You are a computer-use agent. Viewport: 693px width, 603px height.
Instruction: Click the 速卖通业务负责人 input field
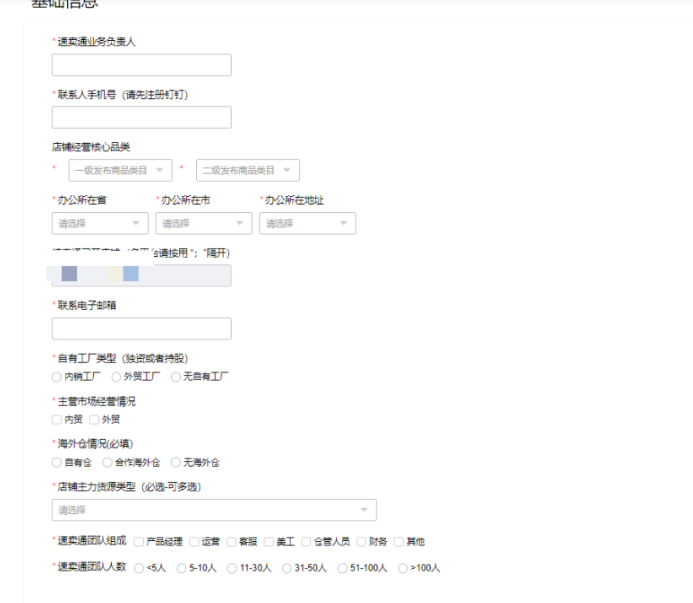(141, 65)
